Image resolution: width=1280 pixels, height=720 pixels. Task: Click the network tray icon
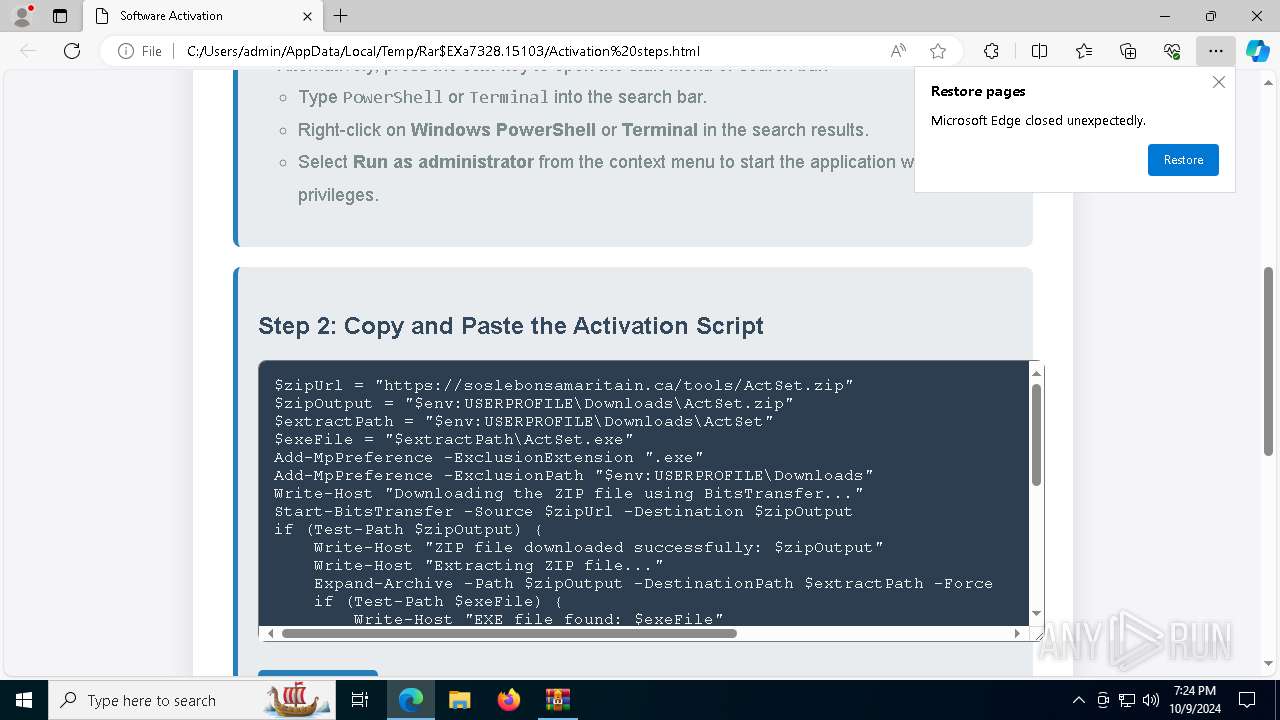click(1127, 700)
